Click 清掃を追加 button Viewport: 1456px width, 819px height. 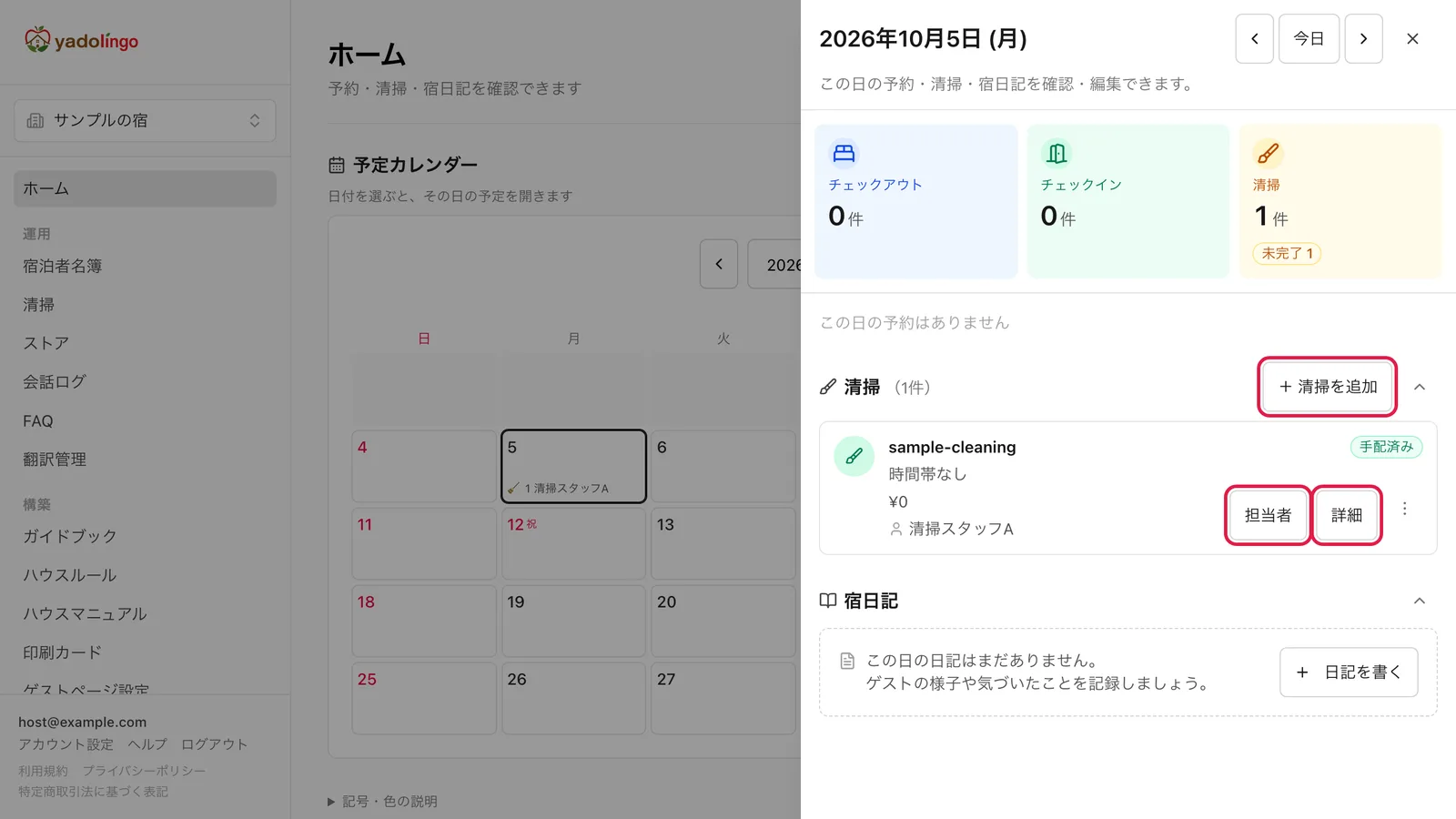pos(1328,387)
